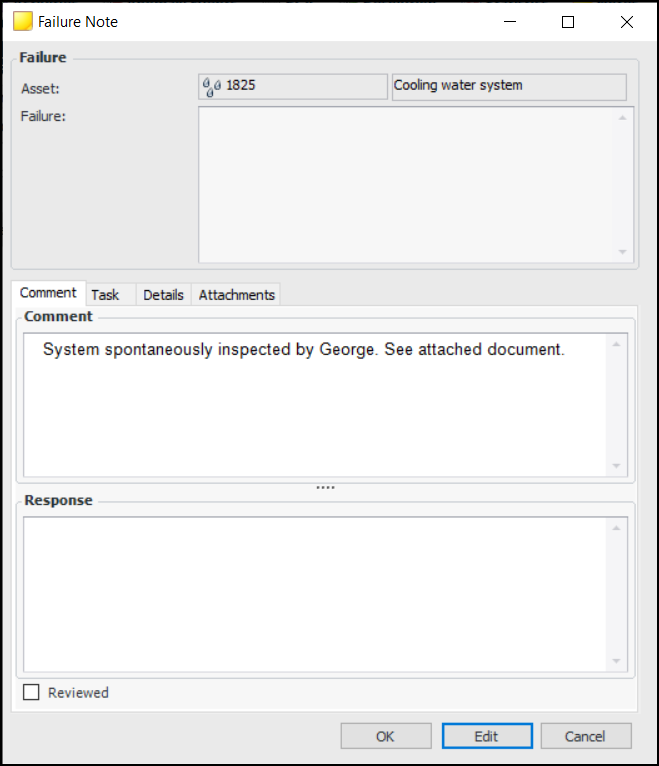Switch to the Comment tab

point(48,293)
